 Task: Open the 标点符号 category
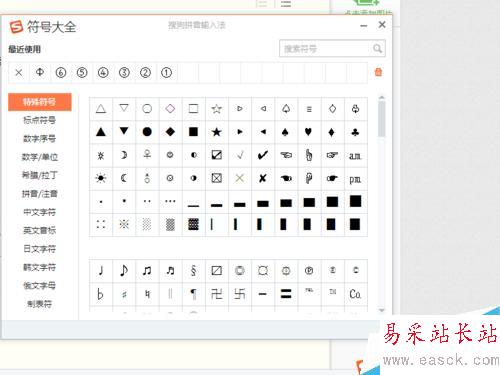coord(40,120)
